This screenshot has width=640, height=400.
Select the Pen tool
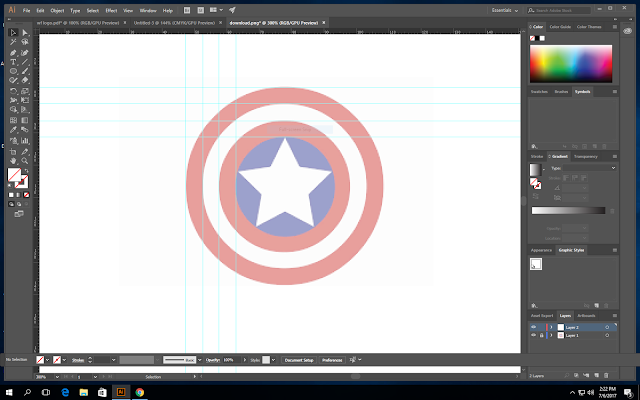coord(13,53)
